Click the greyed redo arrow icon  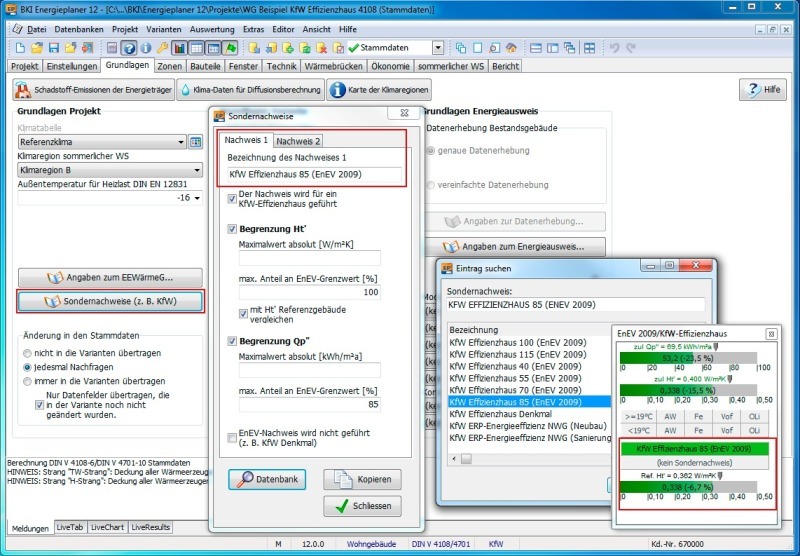(x=631, y=48)
